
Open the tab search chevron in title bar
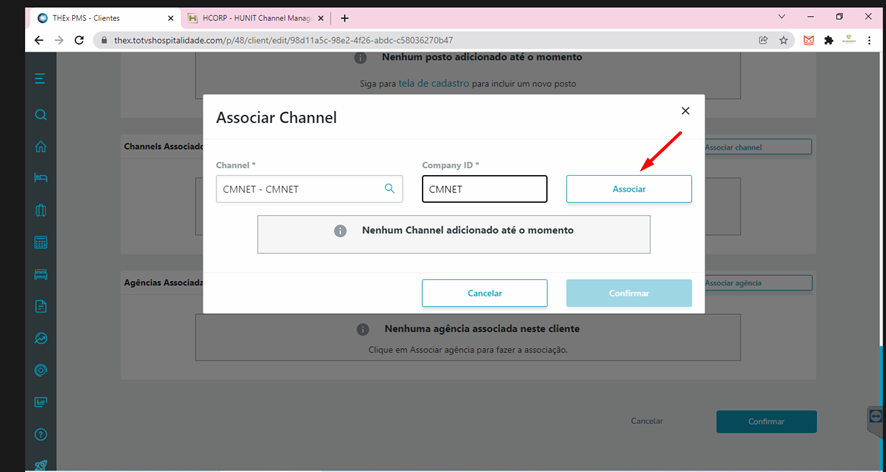(781, 17)
